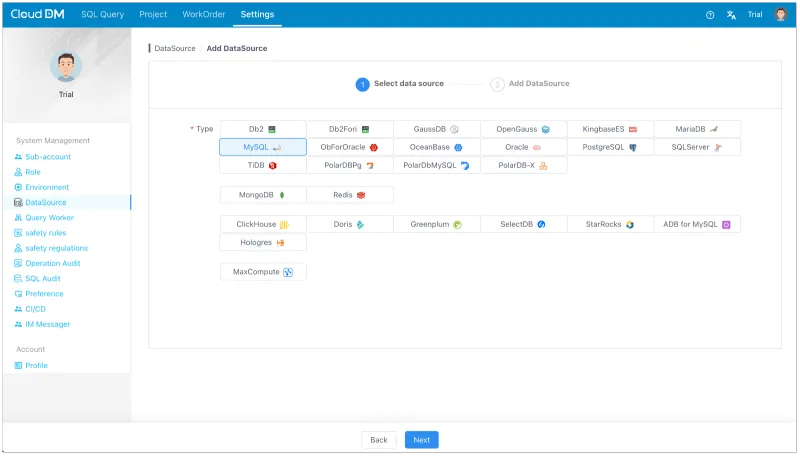Select PolarDBPg data source
The image size is (800, 456).
[349, 165]
